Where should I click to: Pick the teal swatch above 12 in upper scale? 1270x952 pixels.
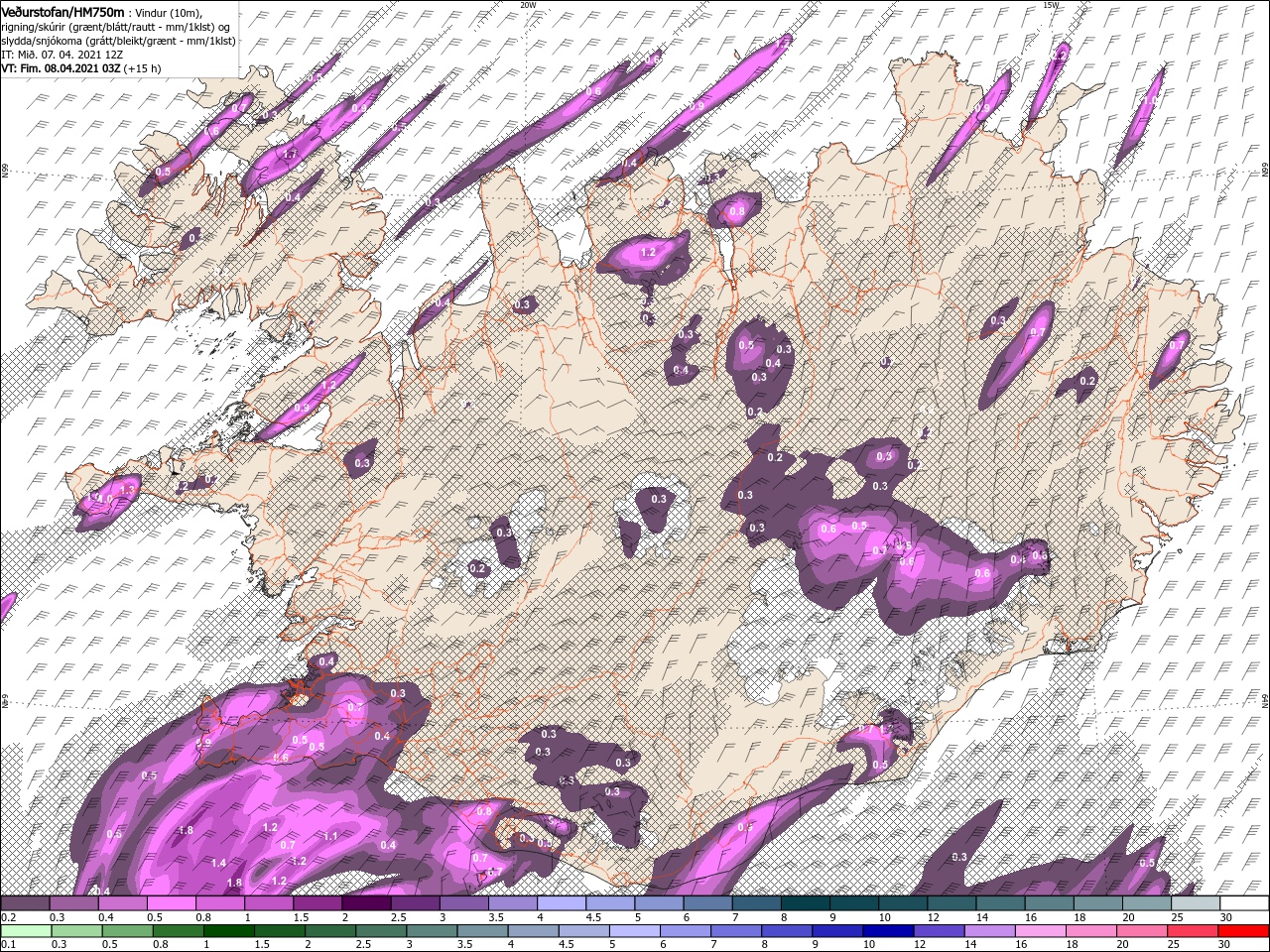(x=952, y=903)
